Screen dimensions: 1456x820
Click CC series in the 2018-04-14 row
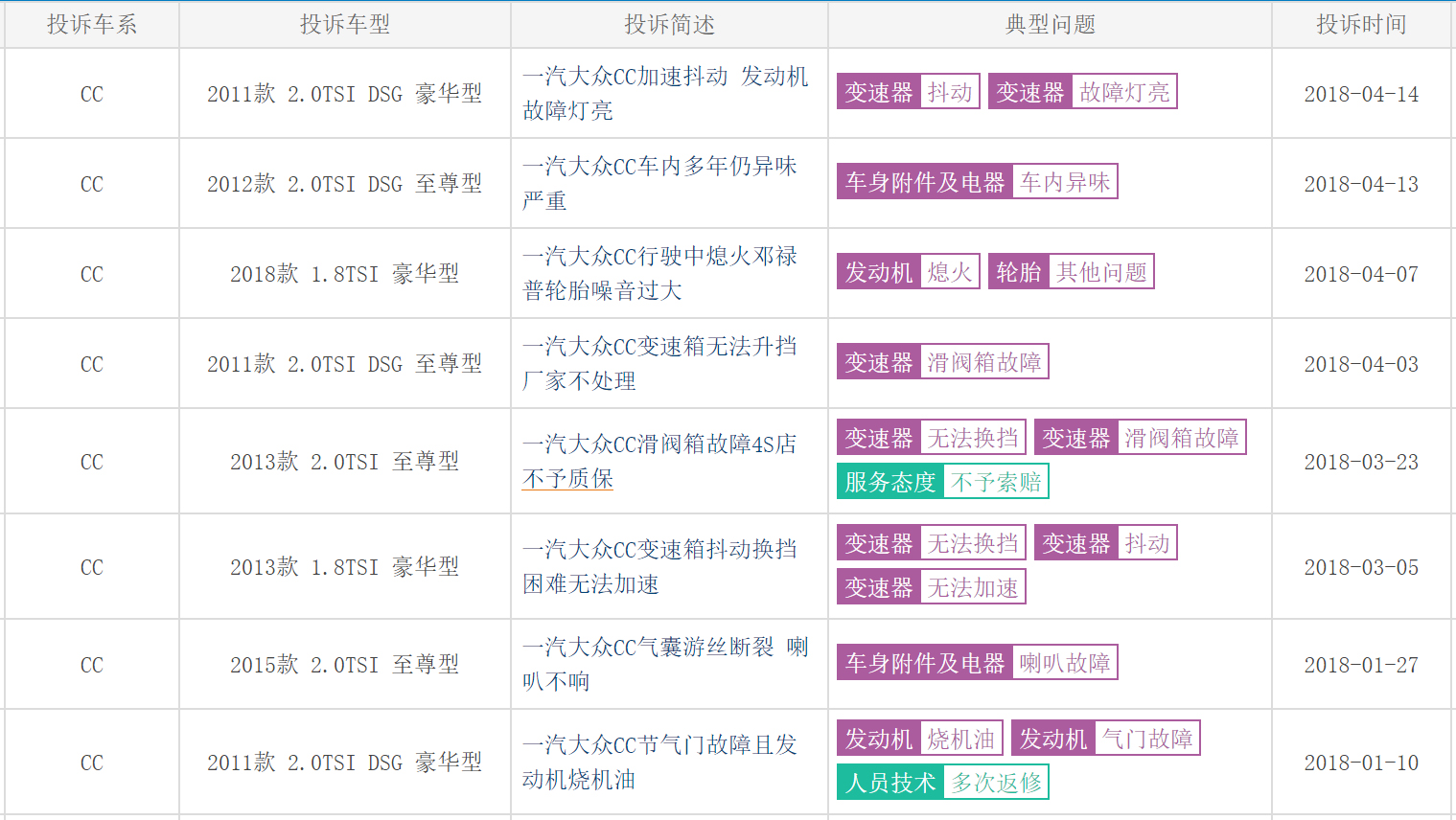[92, 94]
